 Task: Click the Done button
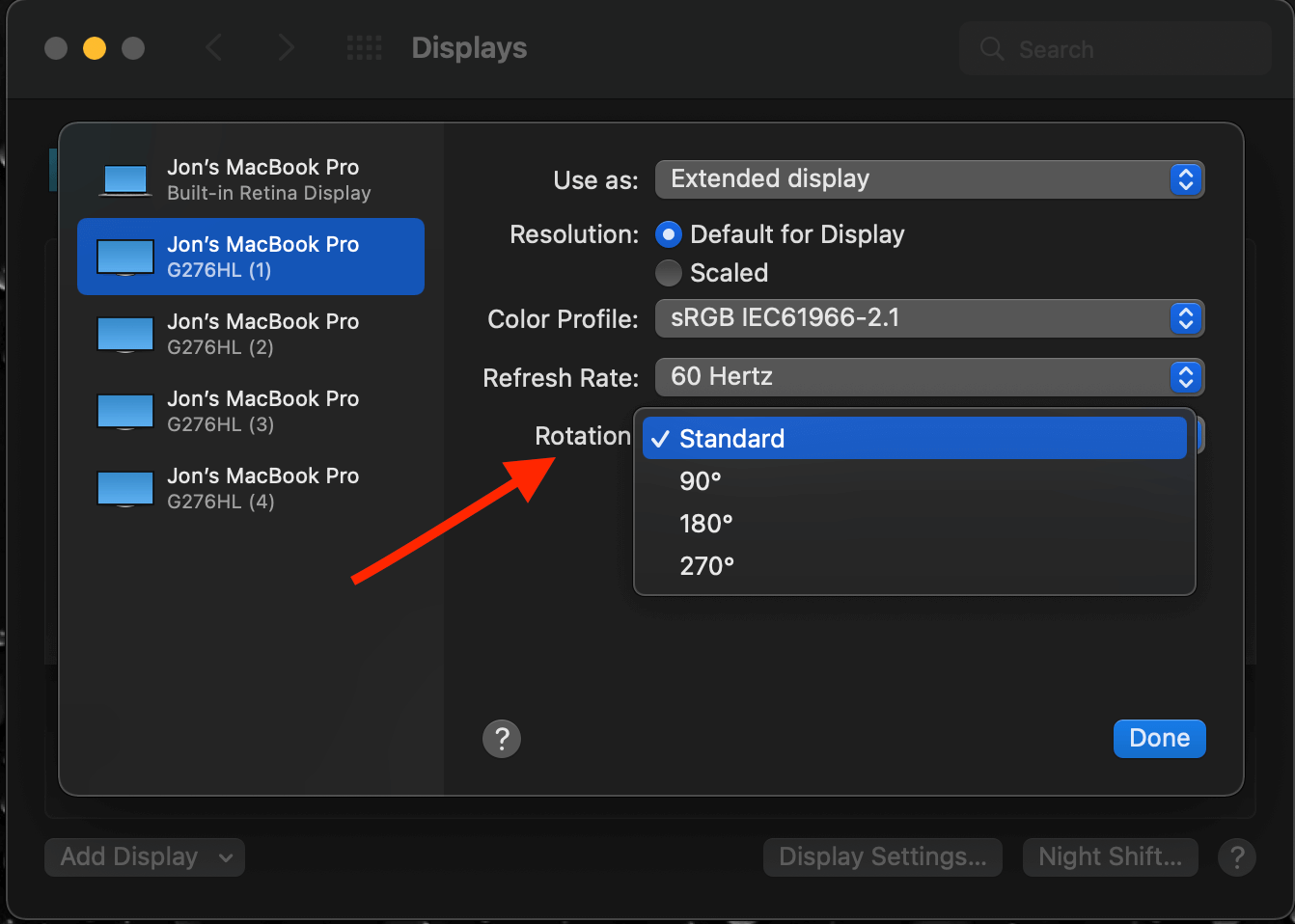pos(1160,739)
